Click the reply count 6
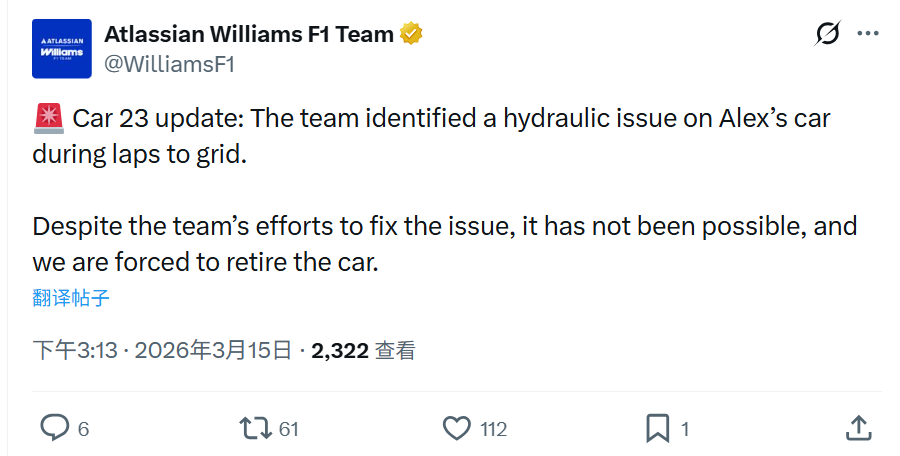This screenshot has height=456, width=900. coord(84,429)
